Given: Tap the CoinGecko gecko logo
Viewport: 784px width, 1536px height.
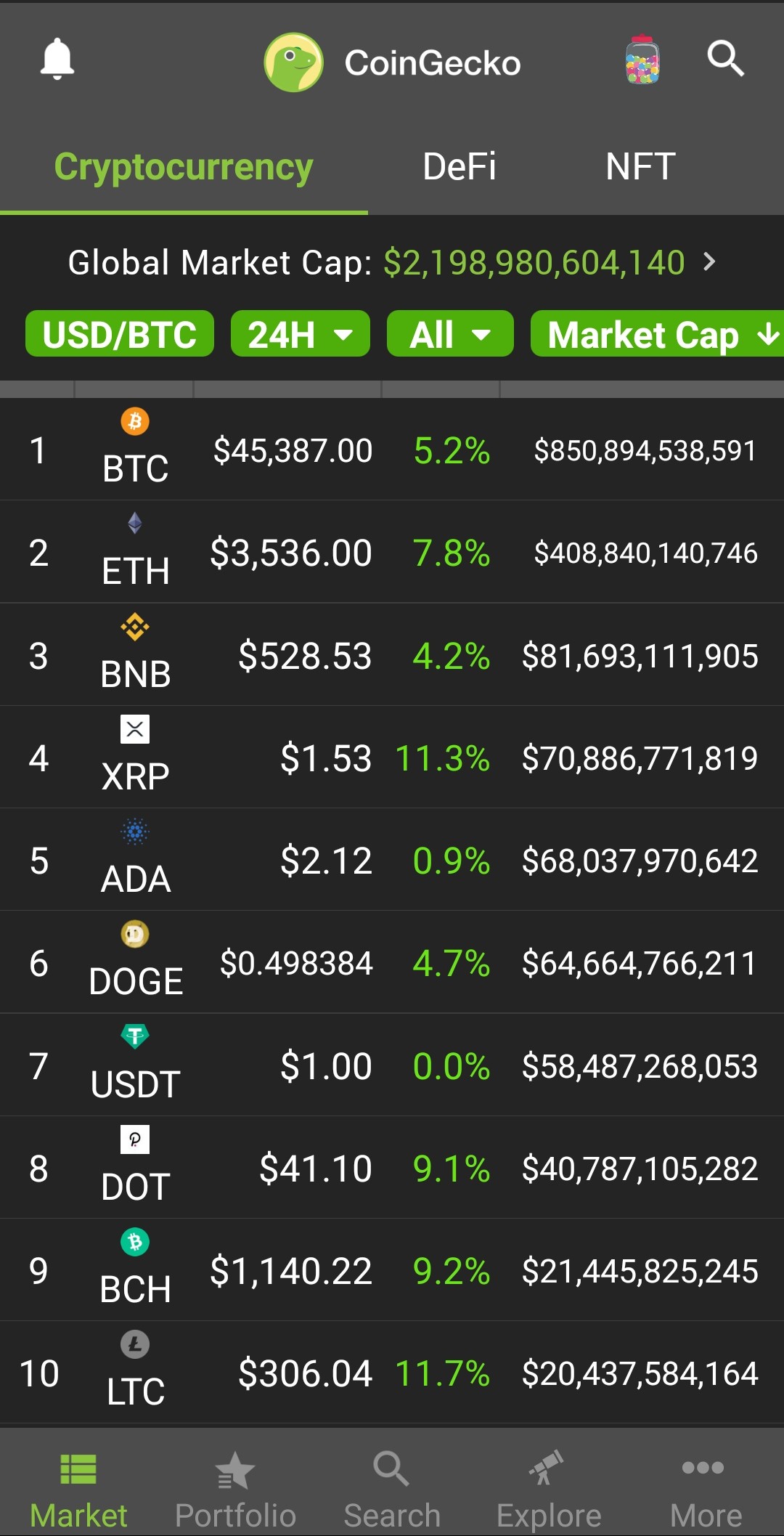Looking at the screenshot, I should coord(294,62).
